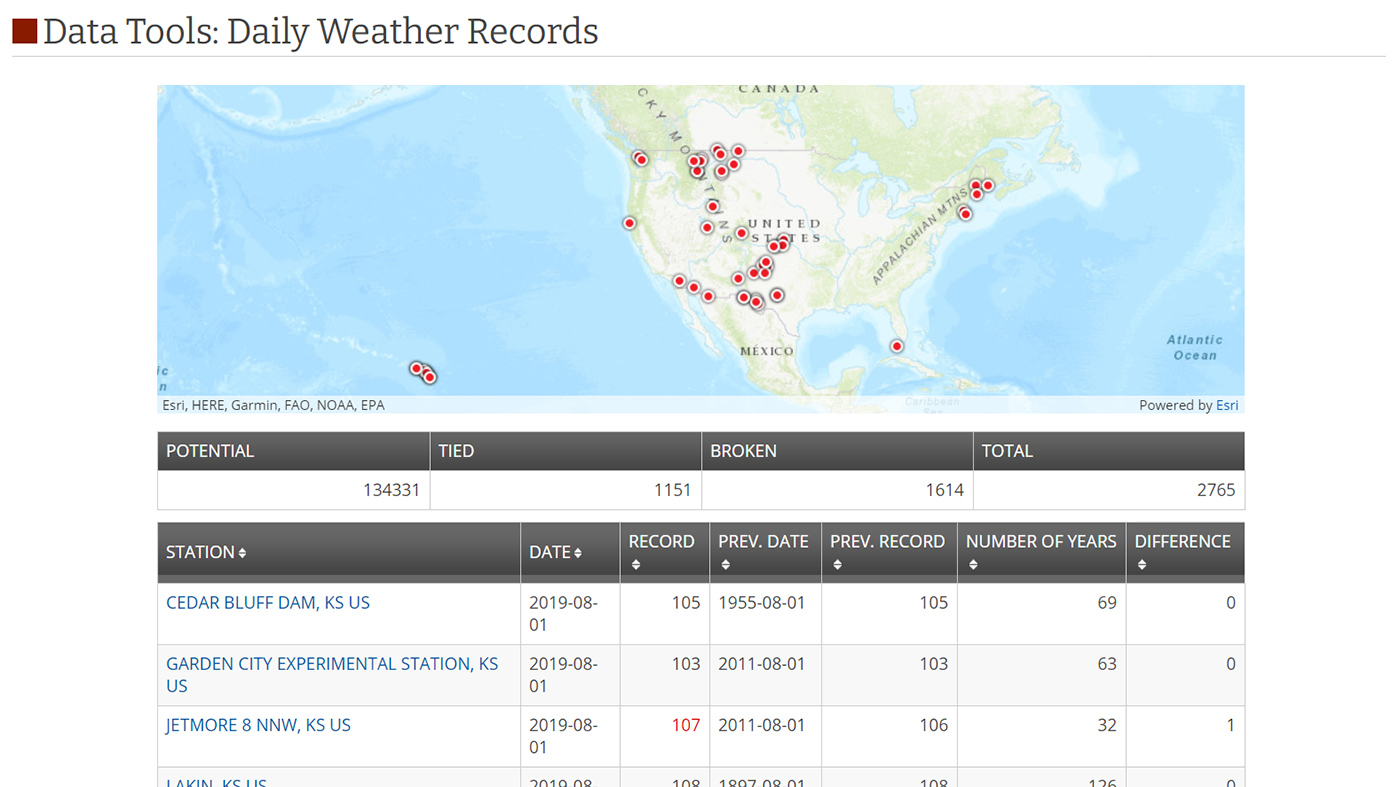Click the red record value 107

(686, 725)
